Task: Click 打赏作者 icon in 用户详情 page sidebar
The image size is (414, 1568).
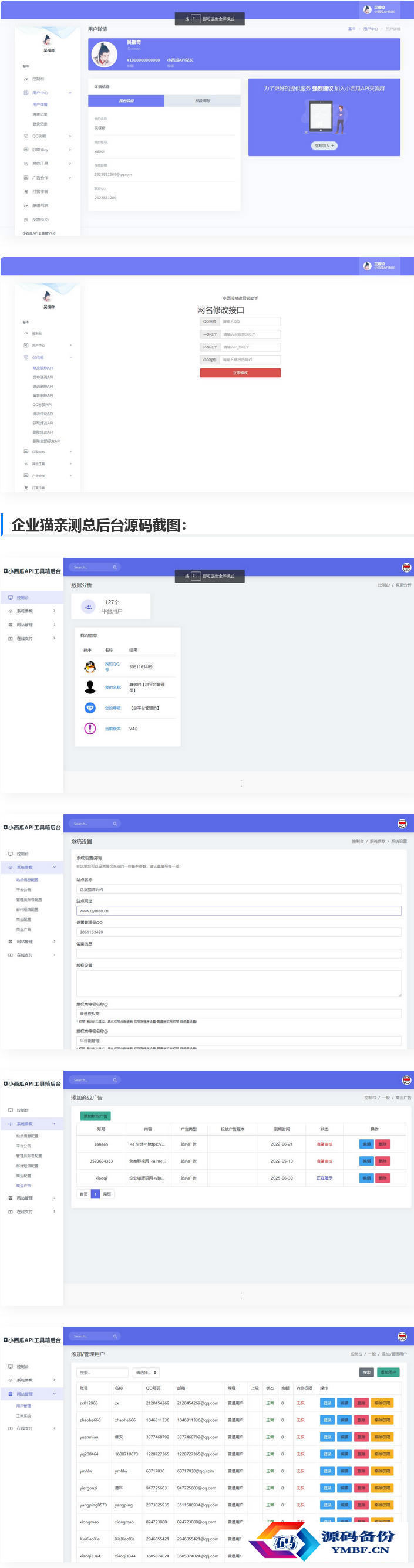Action: (26, 192)
